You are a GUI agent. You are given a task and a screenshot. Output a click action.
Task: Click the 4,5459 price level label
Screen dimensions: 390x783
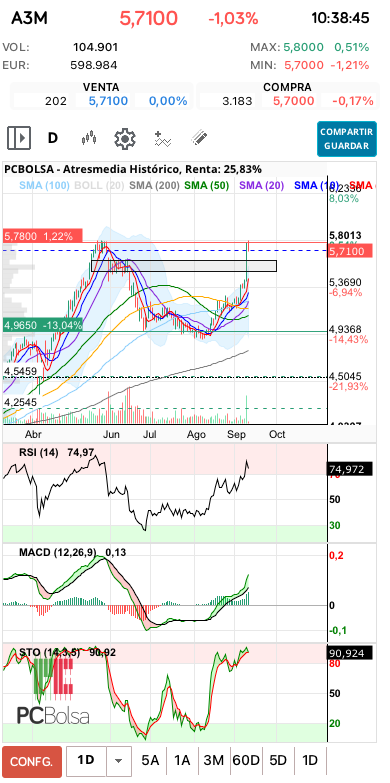point(20,372)
